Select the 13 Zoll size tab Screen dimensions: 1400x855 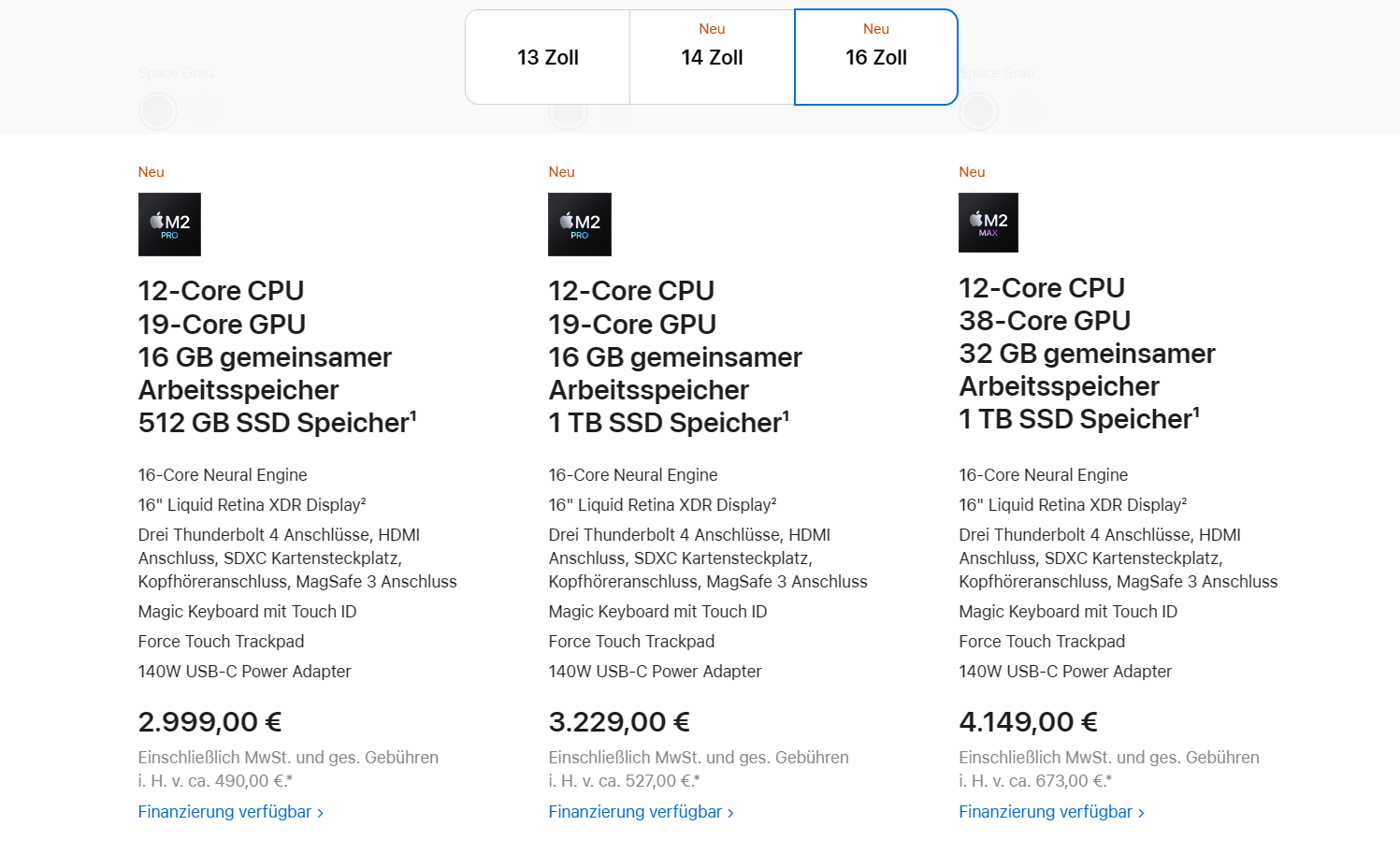[x=548, y=57]
